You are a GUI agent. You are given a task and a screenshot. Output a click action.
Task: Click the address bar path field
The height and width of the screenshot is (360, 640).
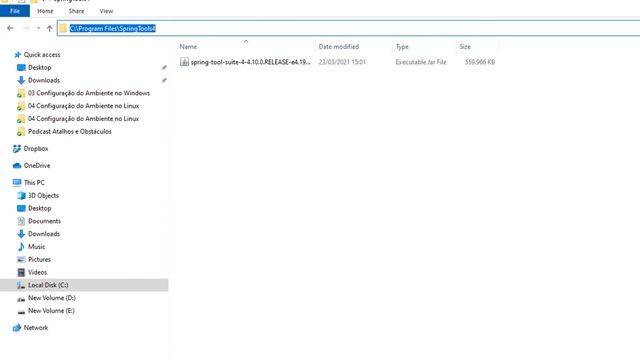click(x=349, y=28)
